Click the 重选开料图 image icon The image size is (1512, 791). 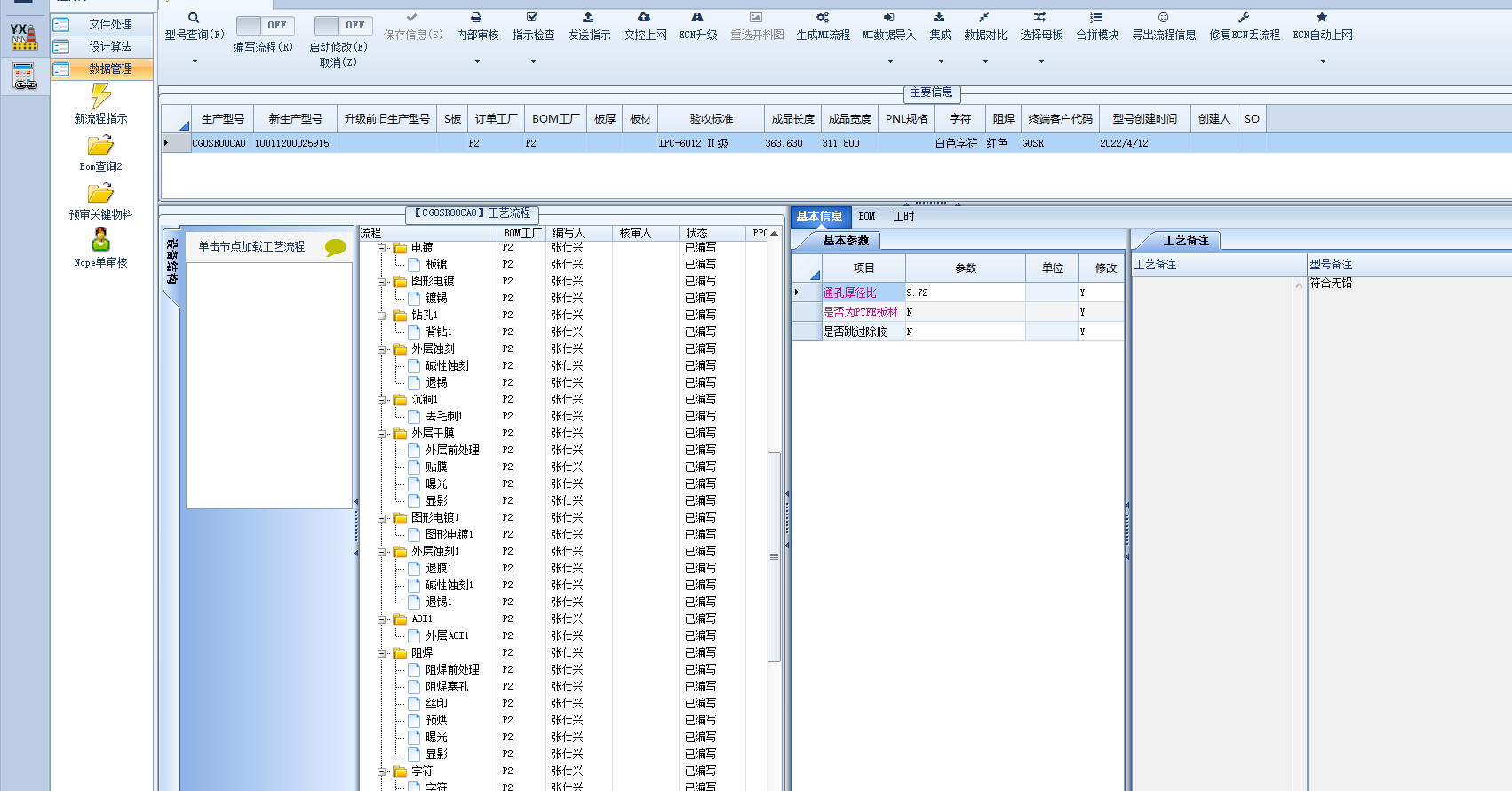point(756,18)
